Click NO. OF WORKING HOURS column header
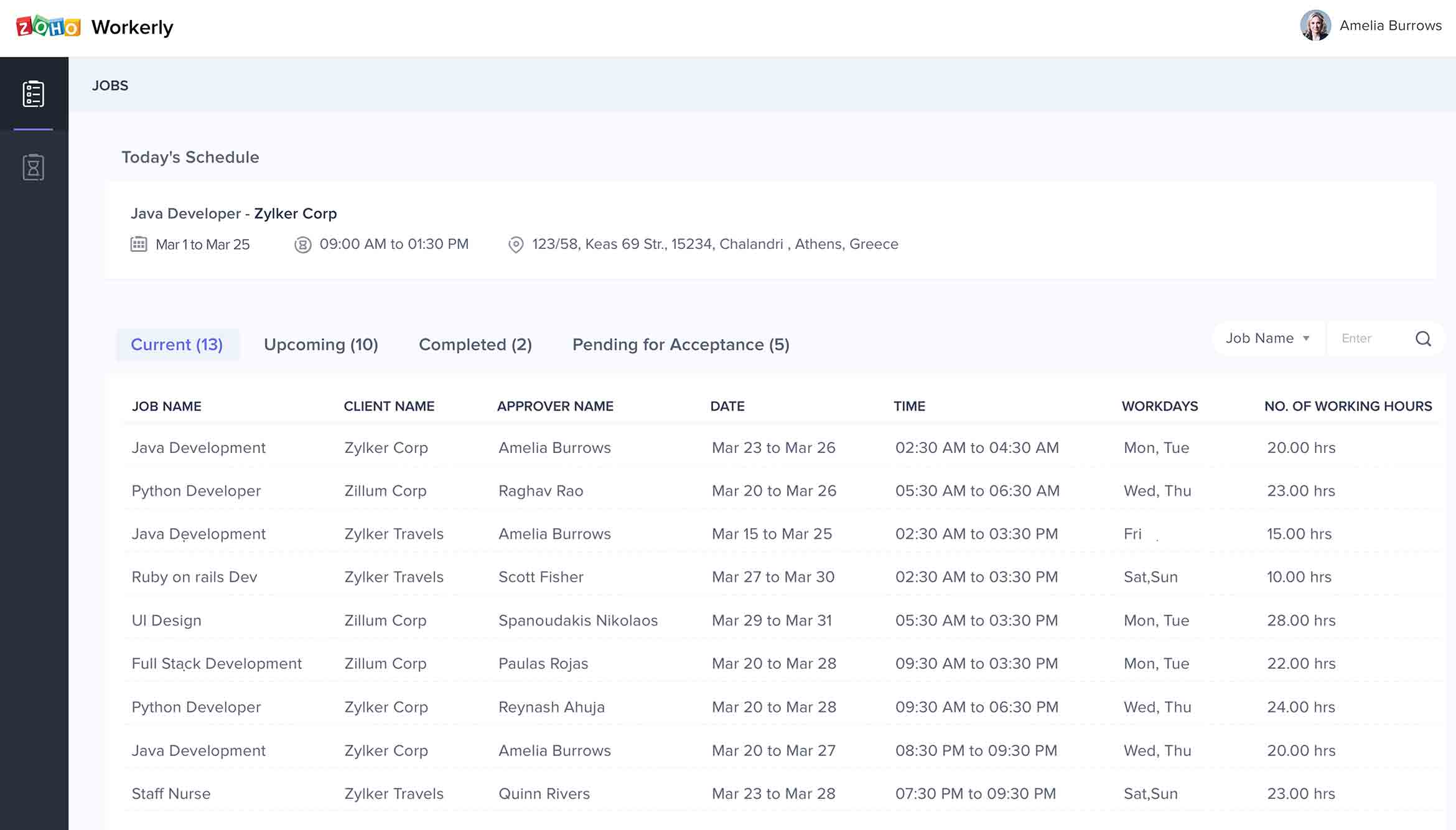This screenshot has width=1456, height=830. click(1348, 406)
